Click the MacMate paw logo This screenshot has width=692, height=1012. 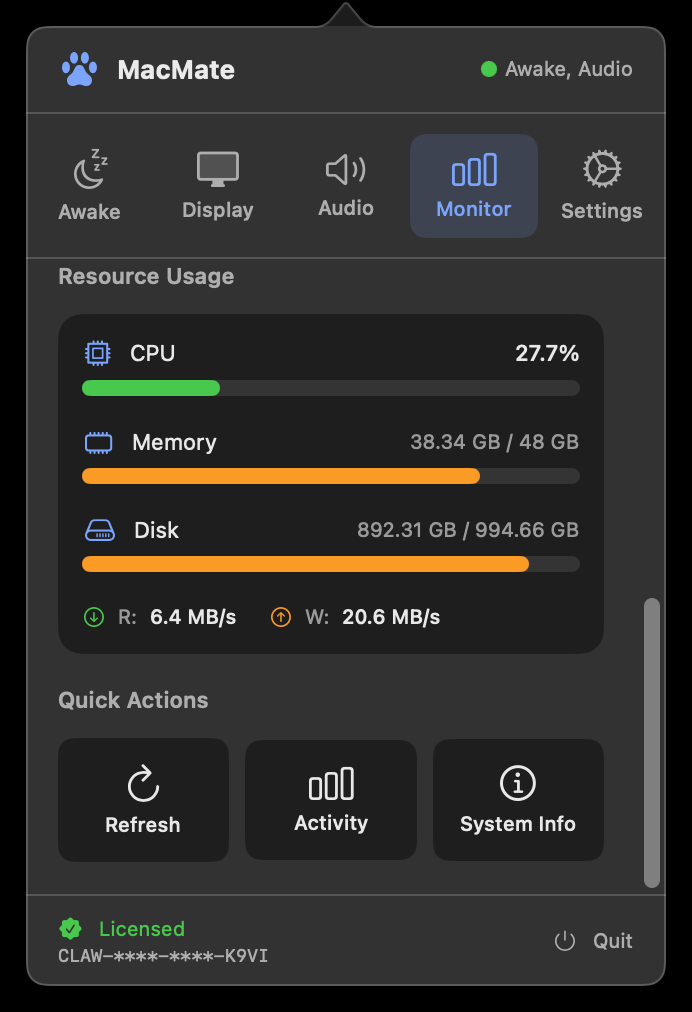(78, 69)
